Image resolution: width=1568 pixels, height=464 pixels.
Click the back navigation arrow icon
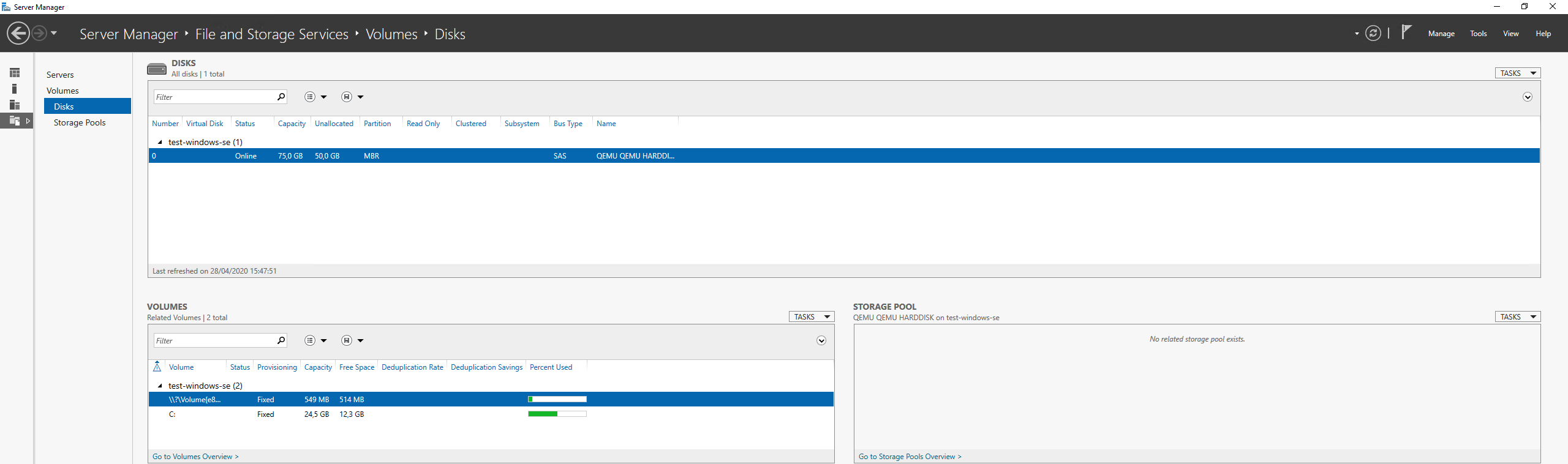tap(18, 33)
